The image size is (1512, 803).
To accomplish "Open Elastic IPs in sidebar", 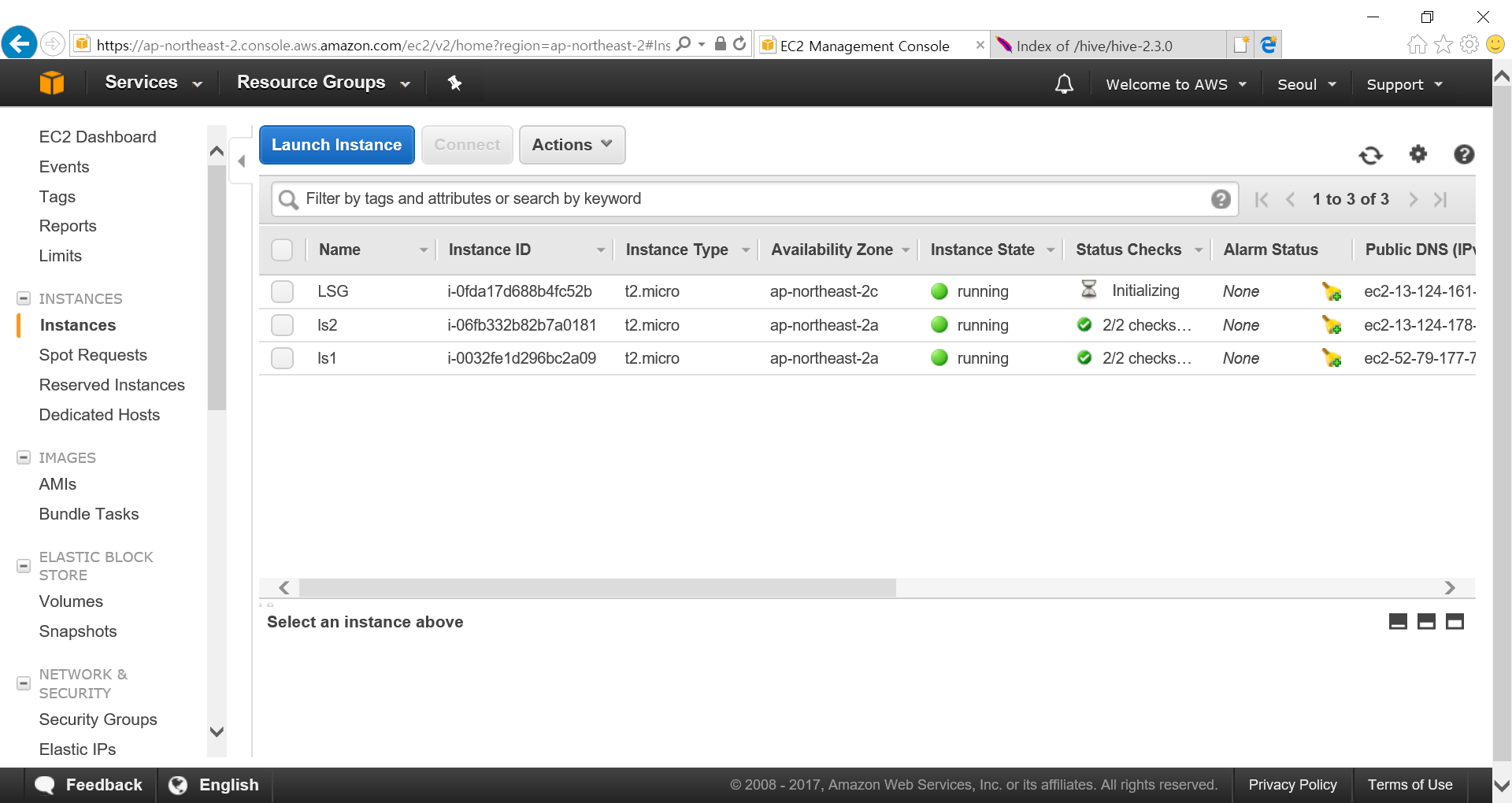I will point(77,749).
